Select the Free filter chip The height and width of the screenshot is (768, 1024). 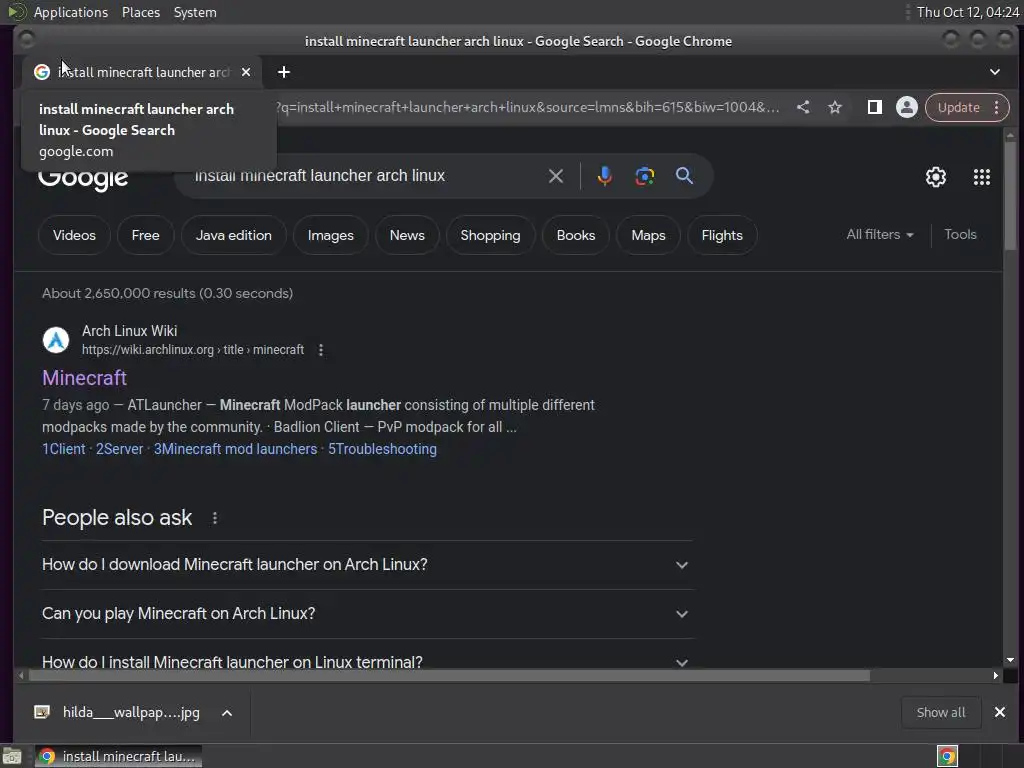pos(145,235)
